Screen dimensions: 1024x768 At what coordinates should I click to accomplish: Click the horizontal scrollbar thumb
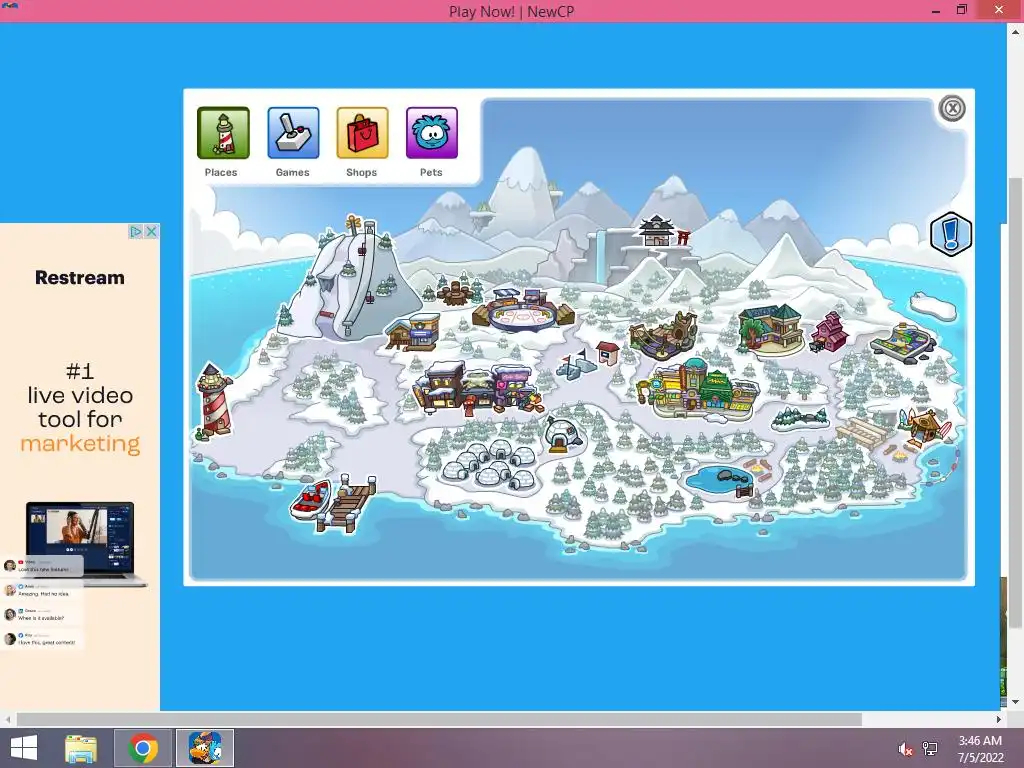pos(439,719)
